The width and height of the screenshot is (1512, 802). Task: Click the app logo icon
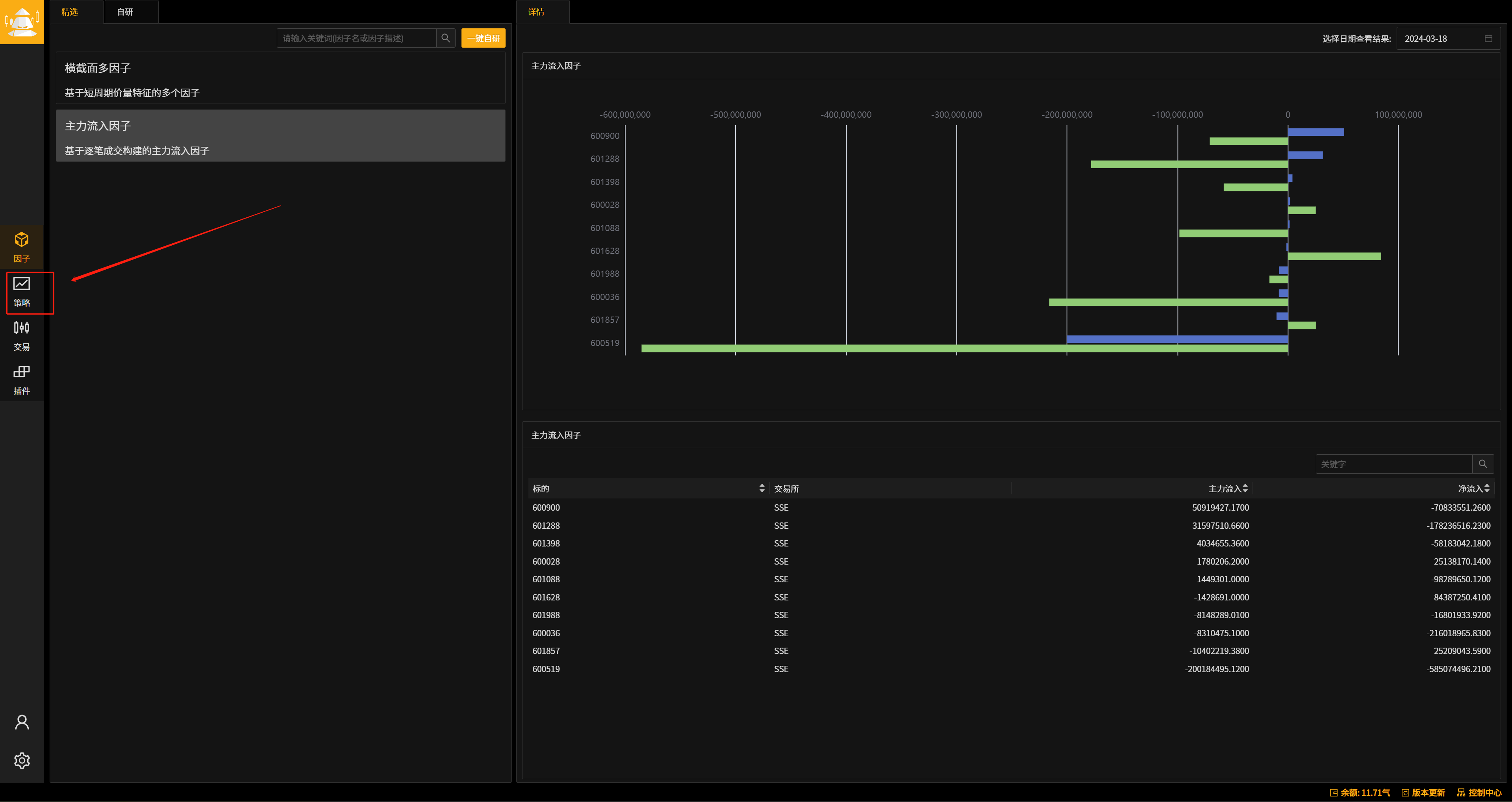click(x=22, y=22)
